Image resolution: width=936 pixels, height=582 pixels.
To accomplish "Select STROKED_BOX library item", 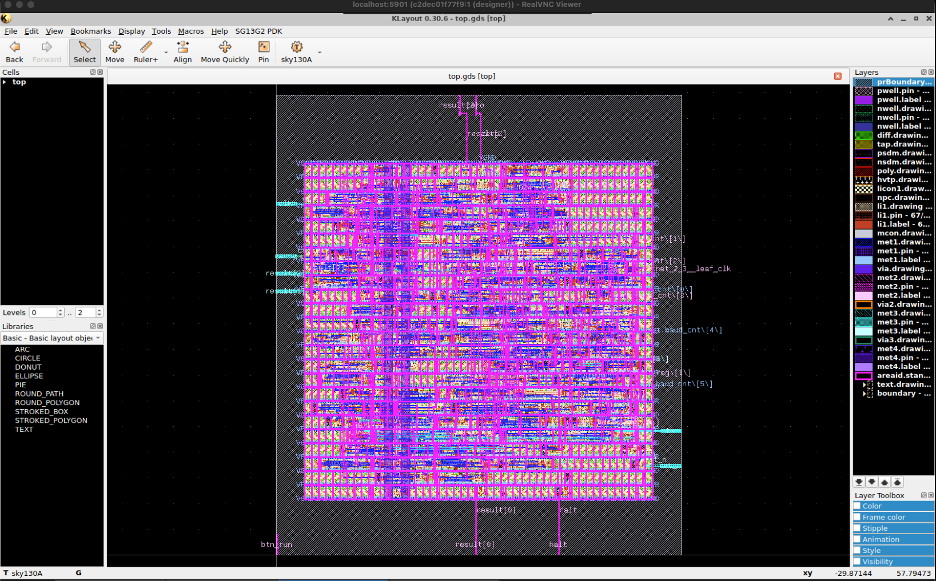I will (x=41, y=412).
